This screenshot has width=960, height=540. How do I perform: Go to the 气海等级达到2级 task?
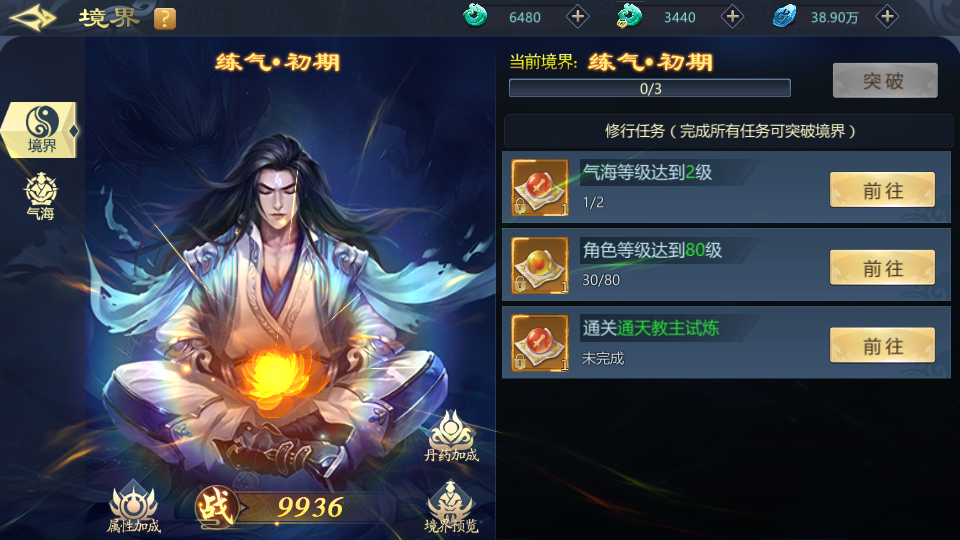(882, 190)
